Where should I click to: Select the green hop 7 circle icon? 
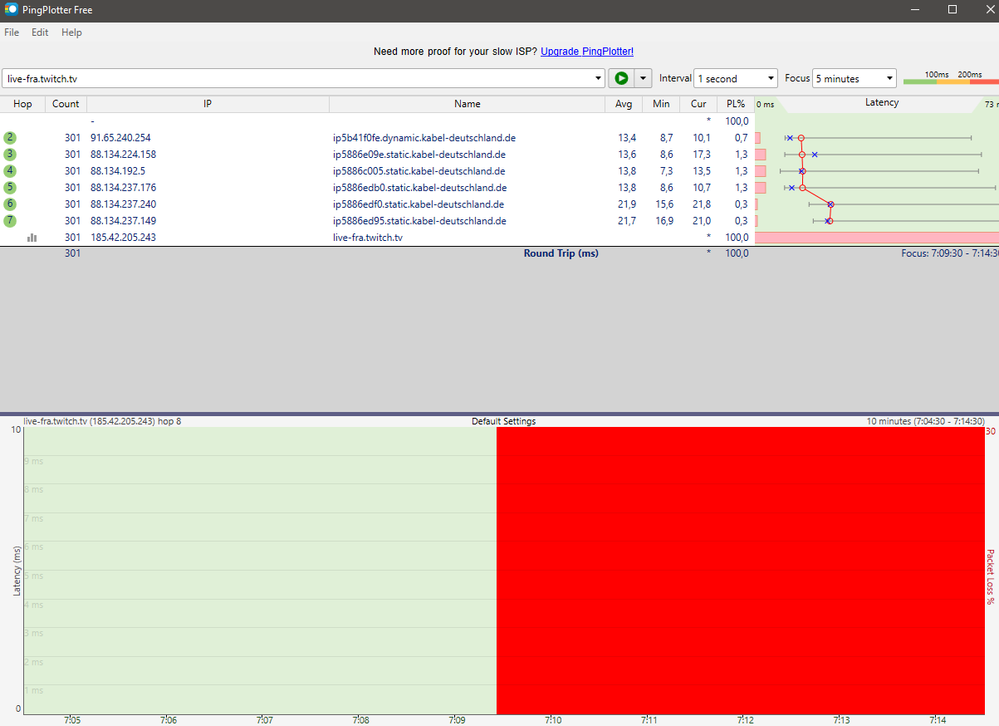[10, 220]
